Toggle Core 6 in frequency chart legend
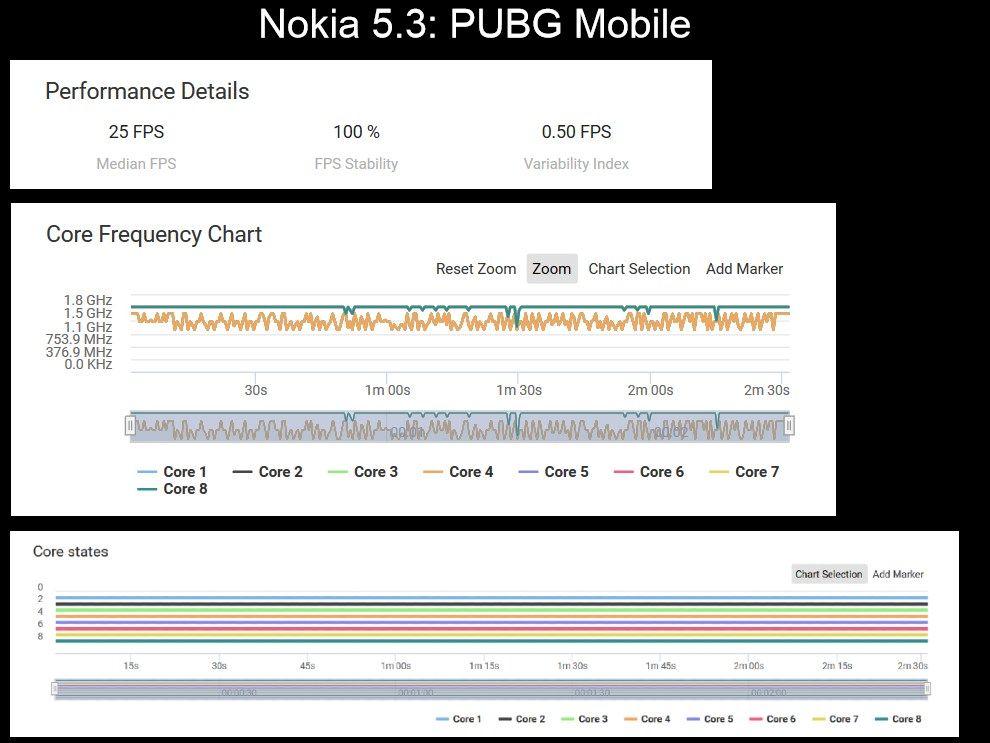This screenshot has width=990, height=743. tap(649, 472)
